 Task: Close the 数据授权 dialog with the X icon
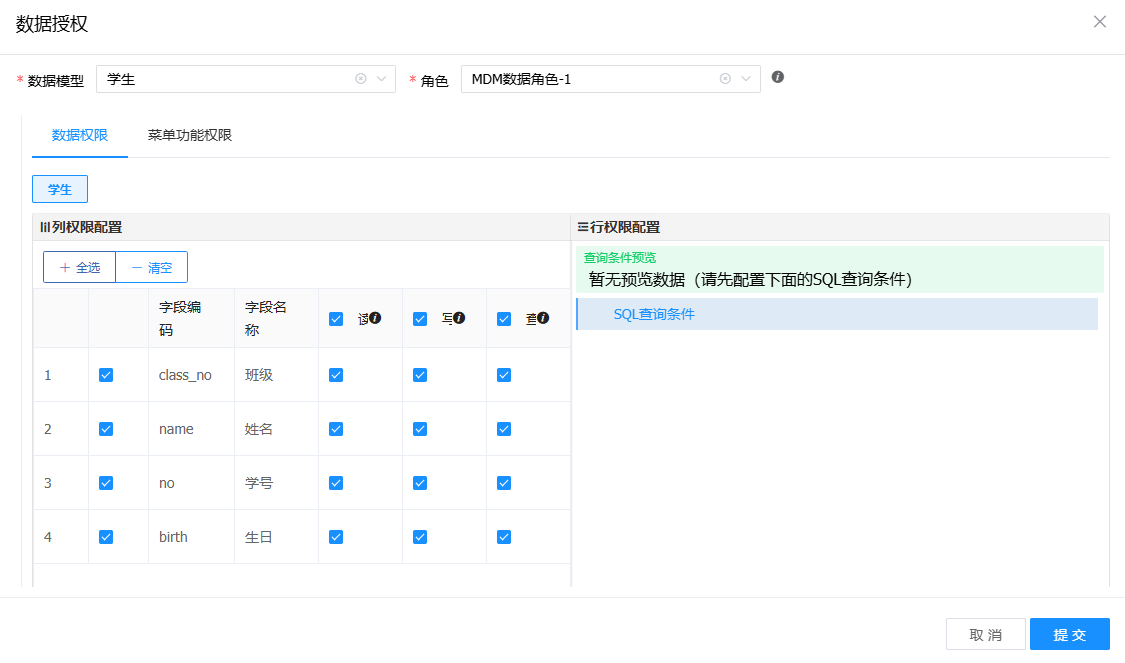[x=1100, y=22]
